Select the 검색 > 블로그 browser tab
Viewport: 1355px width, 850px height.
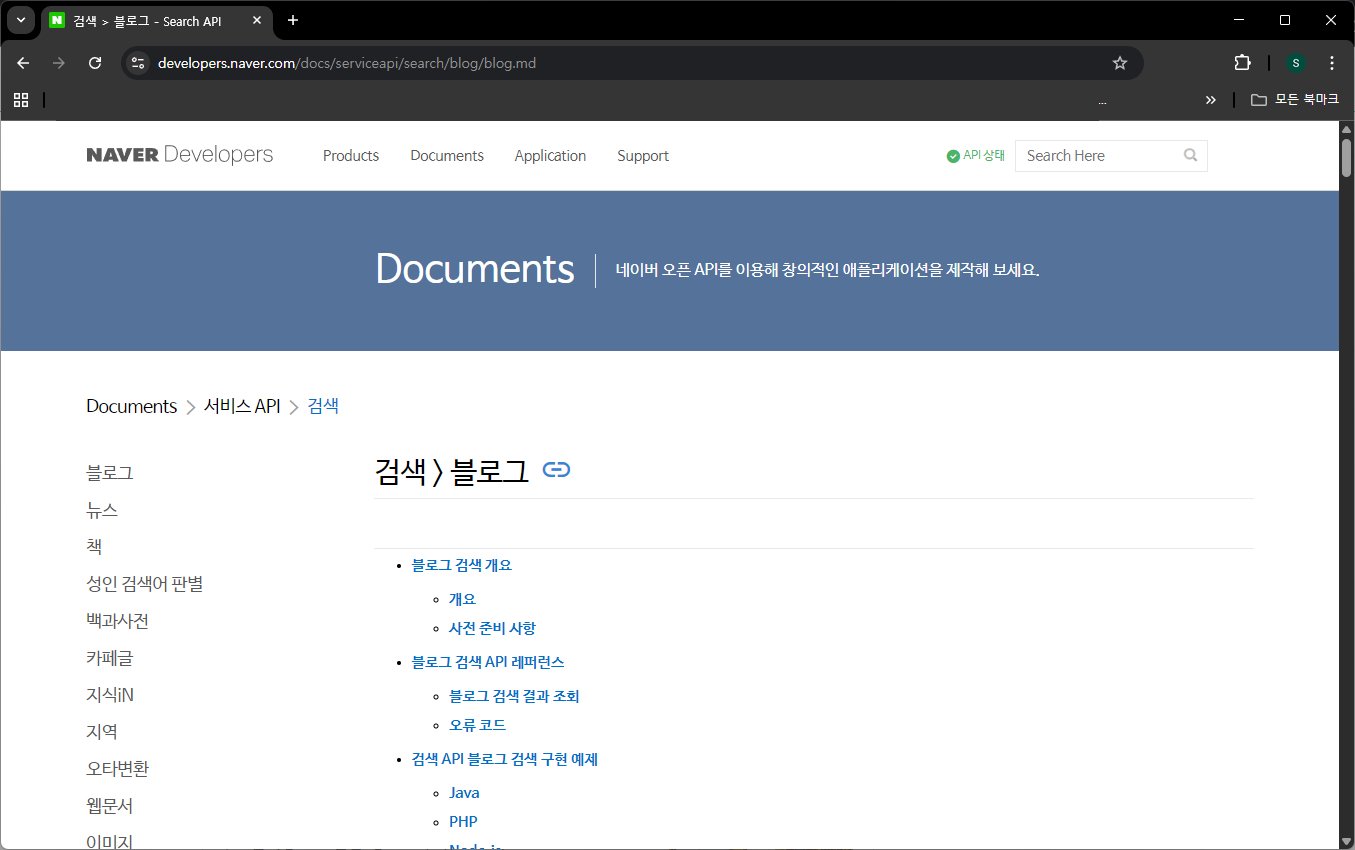click(157, 20)
